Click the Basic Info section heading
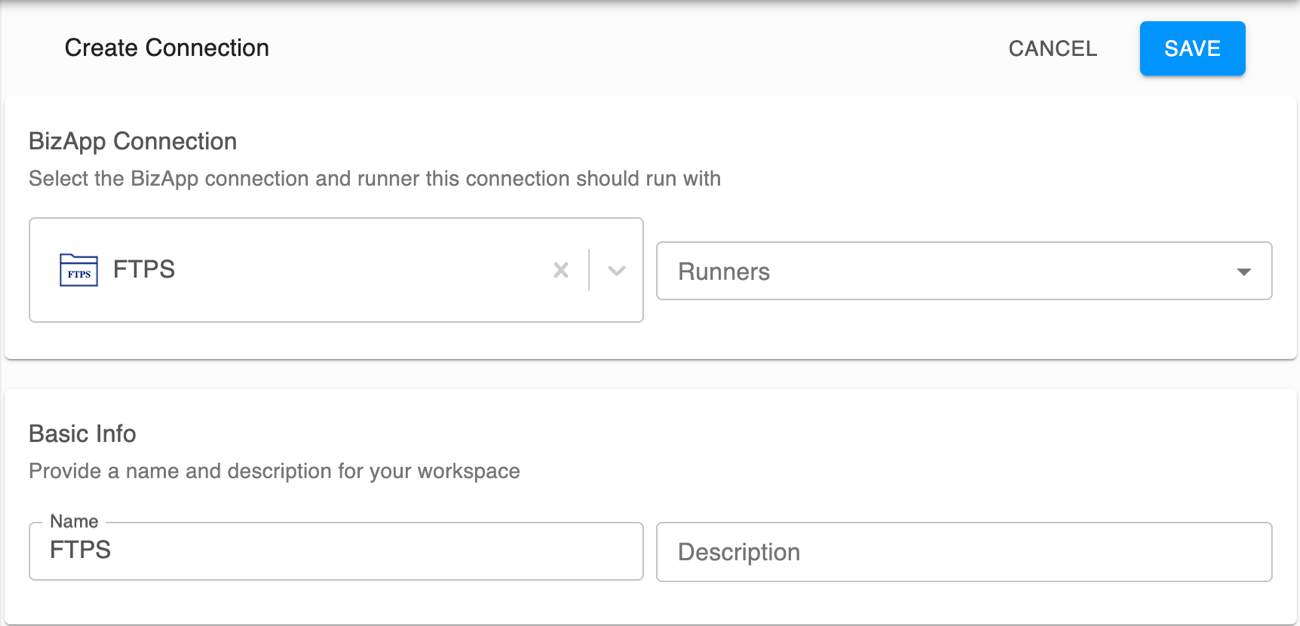1300x626 pixels. click(83, 434)
